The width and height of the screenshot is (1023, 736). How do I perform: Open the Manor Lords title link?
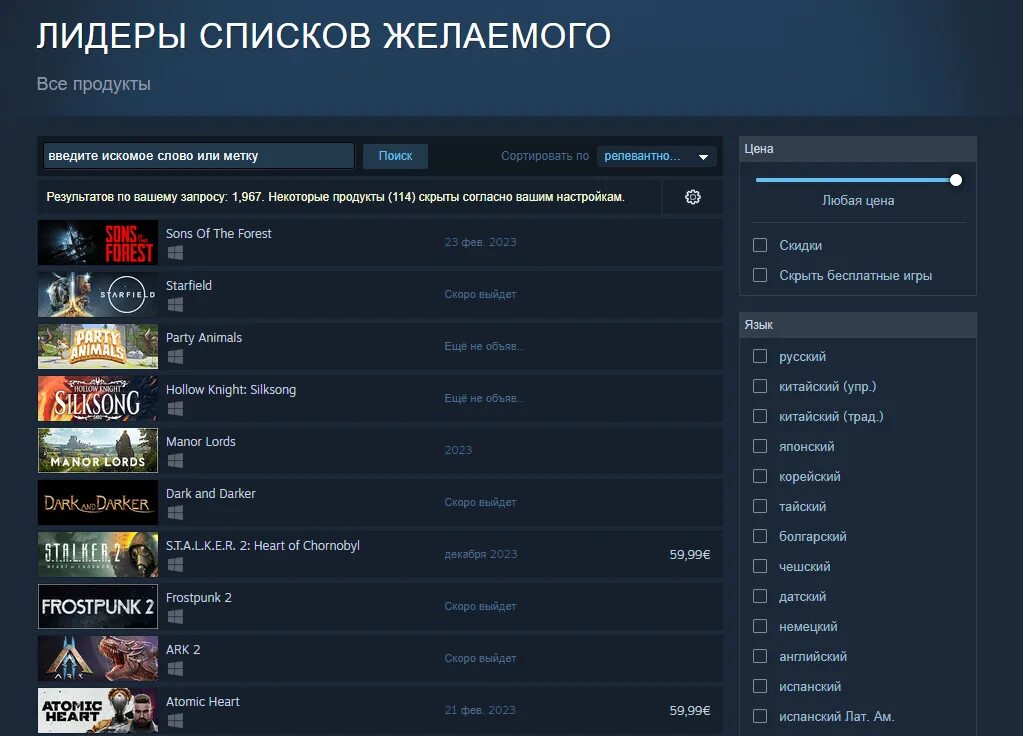click(200, 442)
